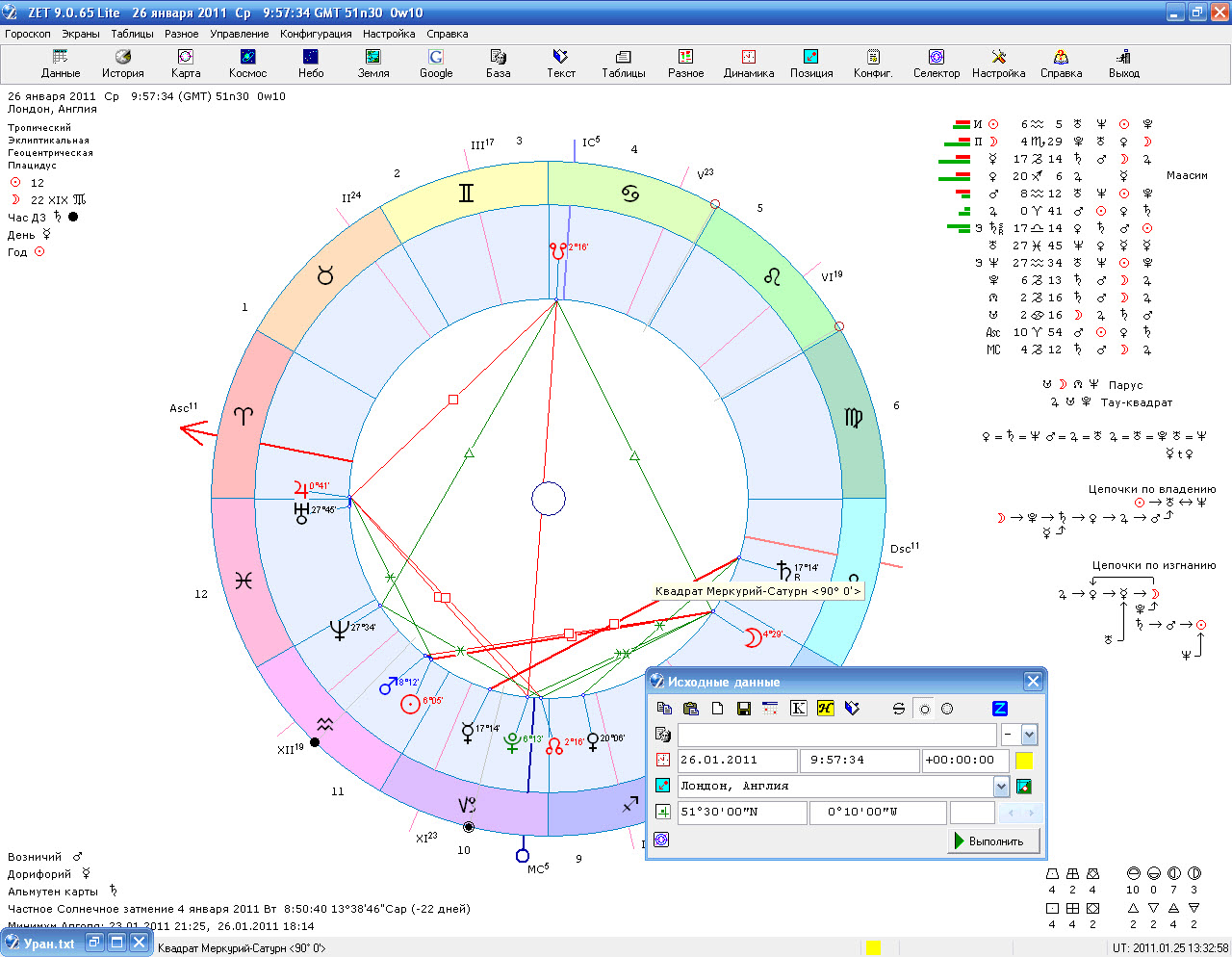Select the large circle chart-type toggle
This screenshot has height=957, width=1232.
click(x=947, y=709)
